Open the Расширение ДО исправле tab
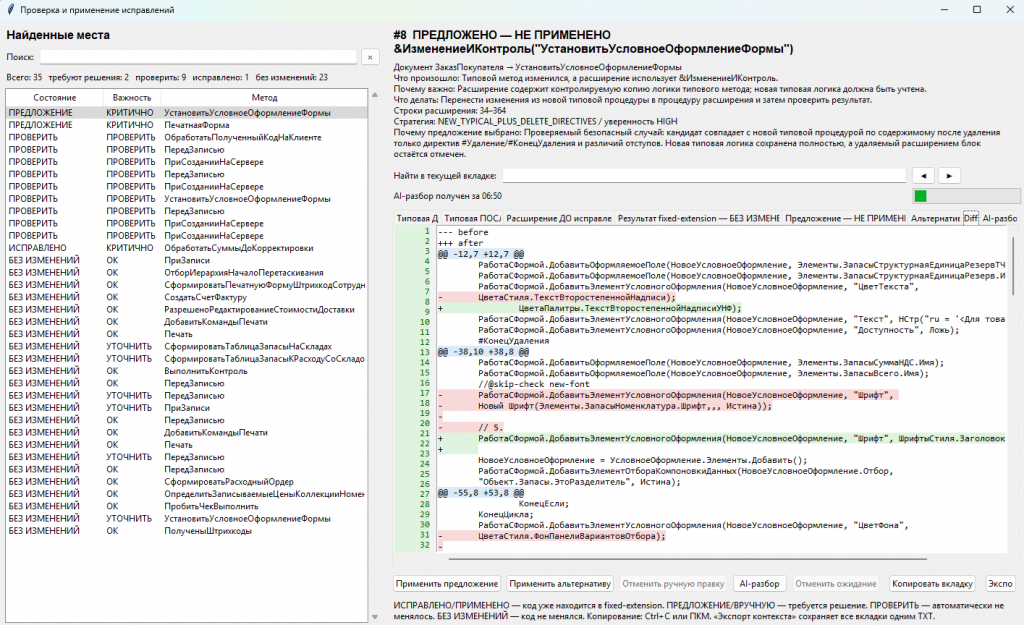1024x625 pixels. point(559,218)
